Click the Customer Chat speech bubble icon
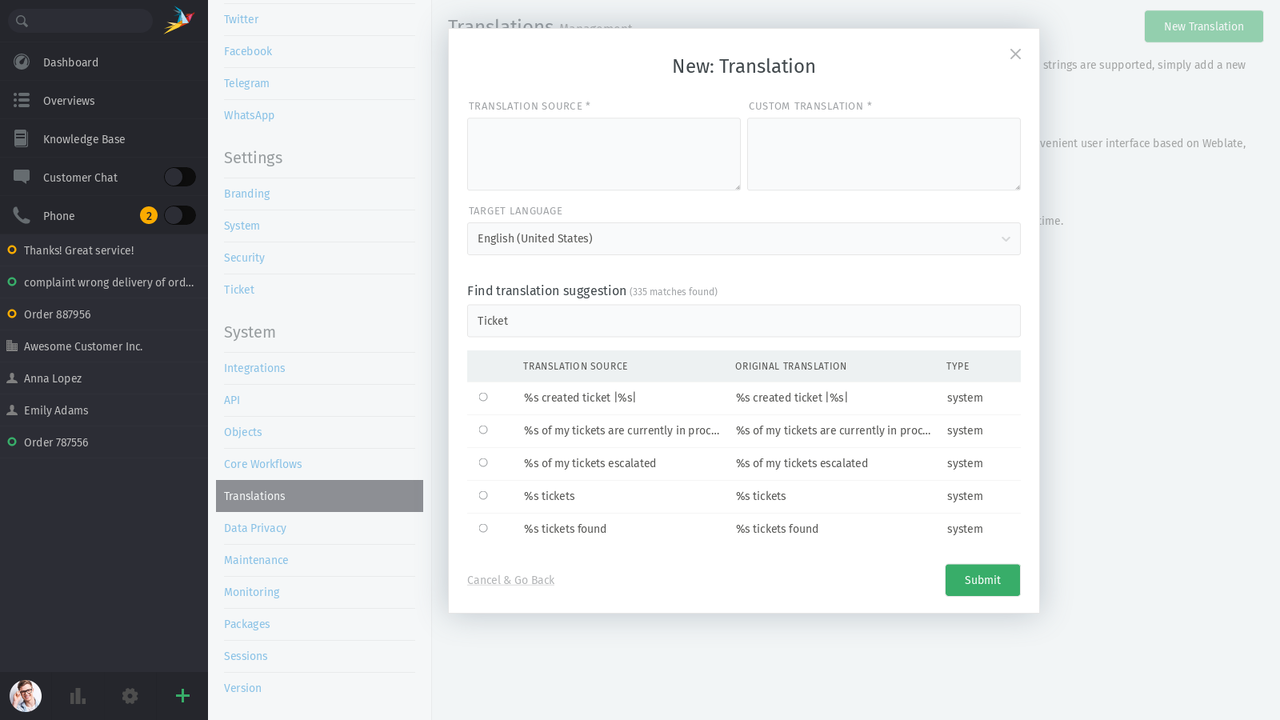The image size is (1280, 720). (21, 176)
